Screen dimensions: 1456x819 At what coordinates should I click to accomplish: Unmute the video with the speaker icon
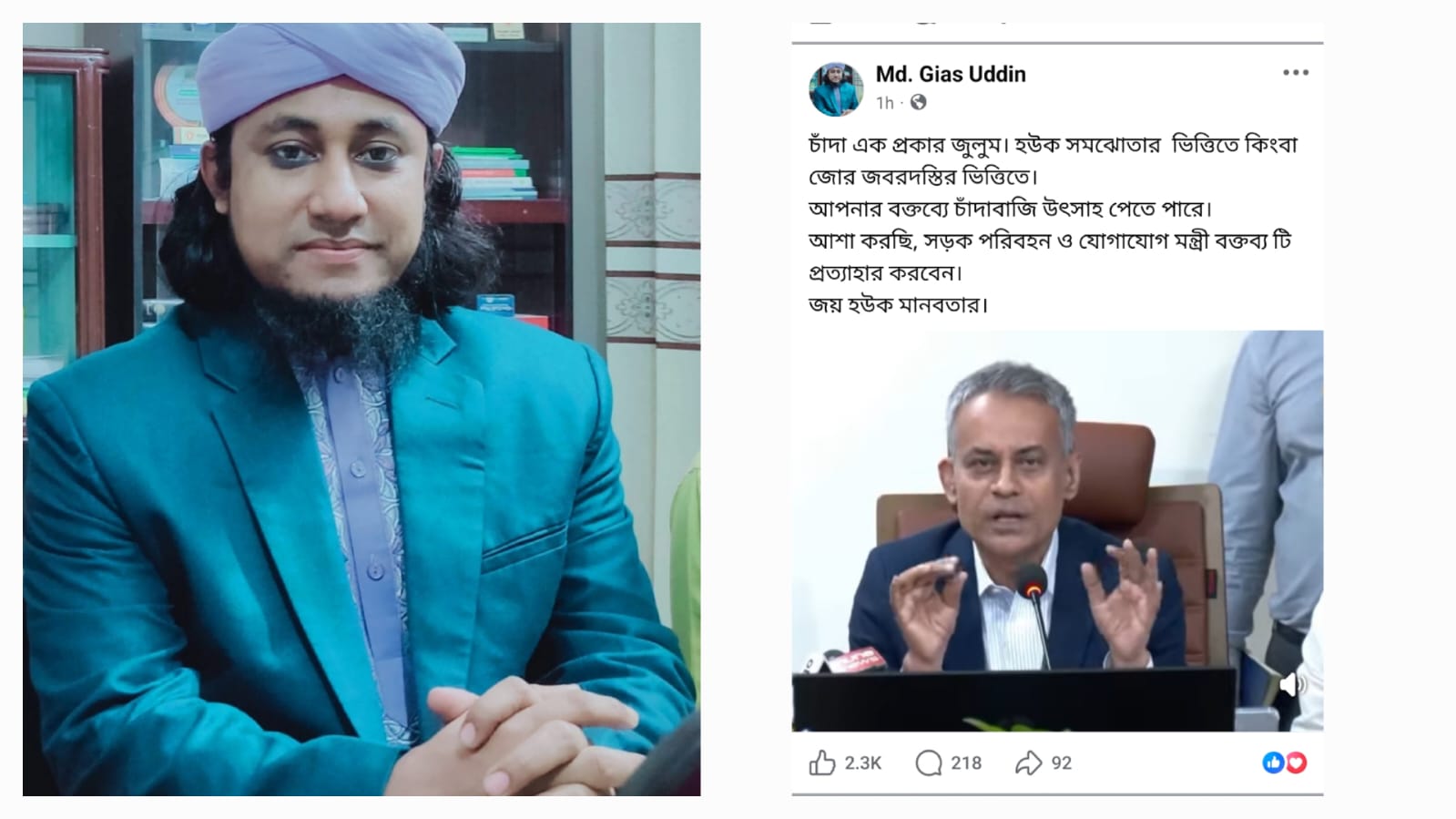pos(1291,685)
